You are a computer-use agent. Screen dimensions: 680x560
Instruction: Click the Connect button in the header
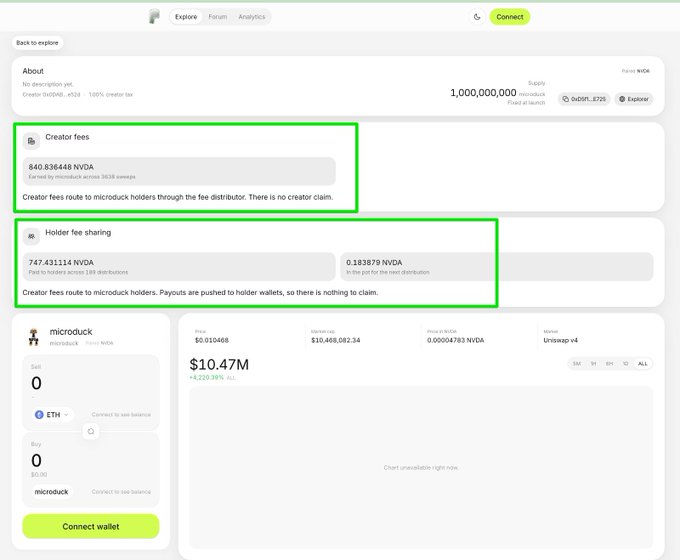tap(510, 17)
